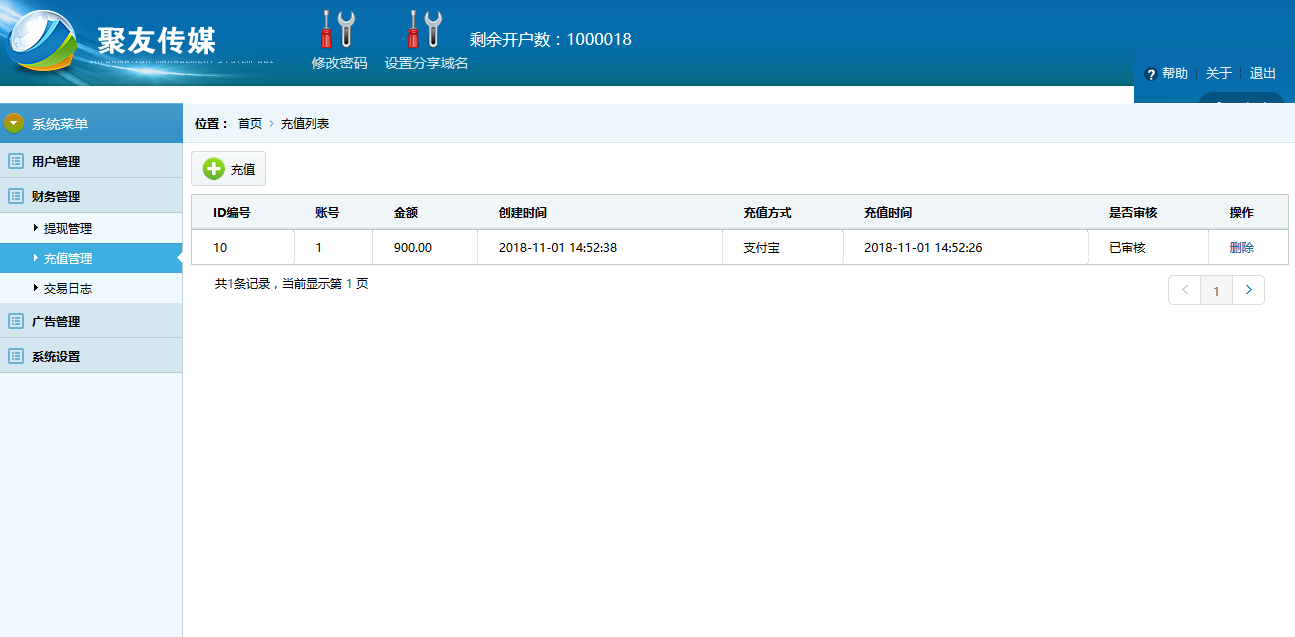The width and height of the screenshot is (1295, 637).
Task: Click the 设置分享域名 label
Action: [426, 63]
